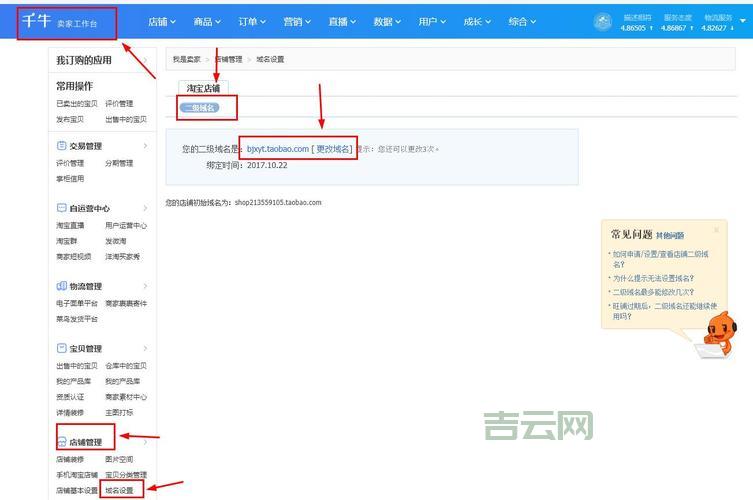Expand the 宝贝管理 section chevron
This screenshot has width=753, height=500.
click(x=146, y=348)
